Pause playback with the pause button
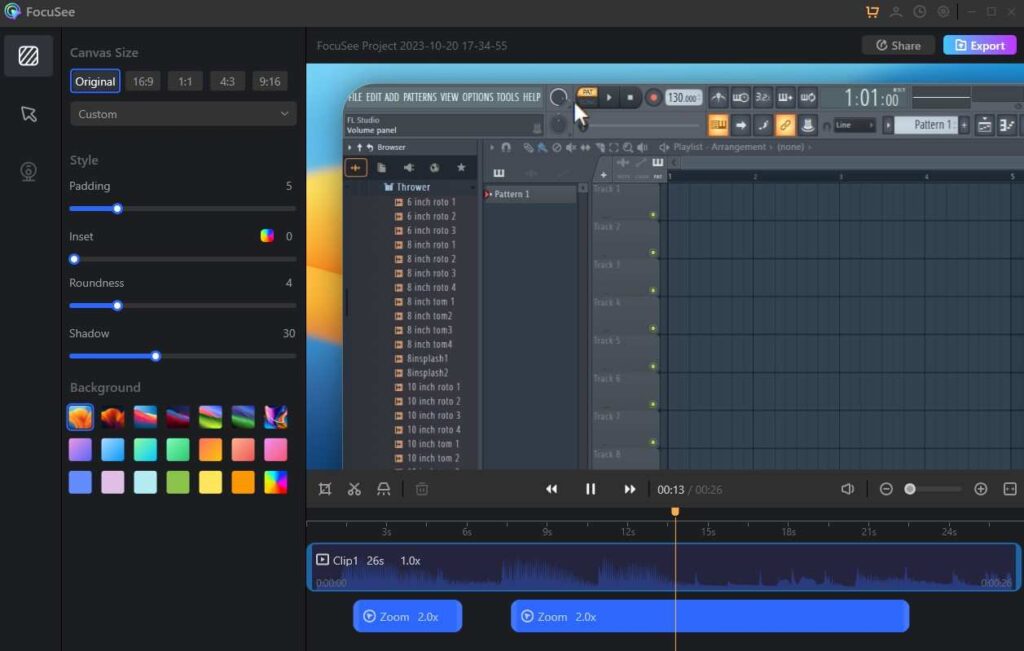The height and width of the screenshot is (651, 1024). click(590, 489)
